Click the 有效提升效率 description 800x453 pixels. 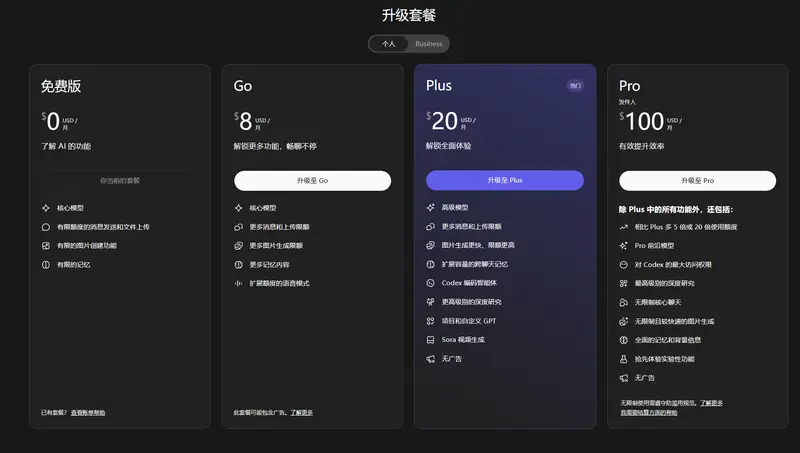(x=641, y=146)
